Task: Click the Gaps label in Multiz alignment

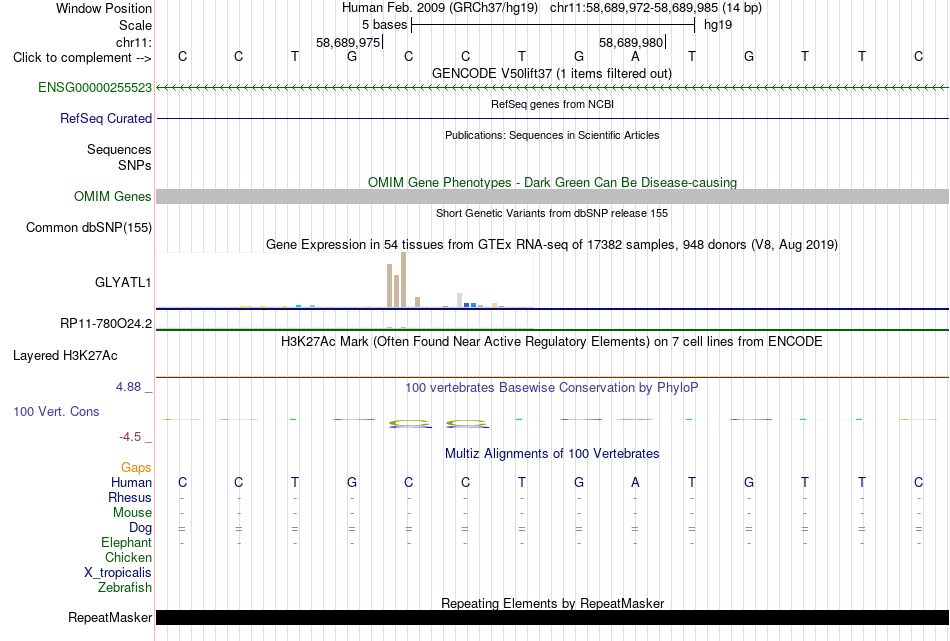Action: tap(136, 467)
